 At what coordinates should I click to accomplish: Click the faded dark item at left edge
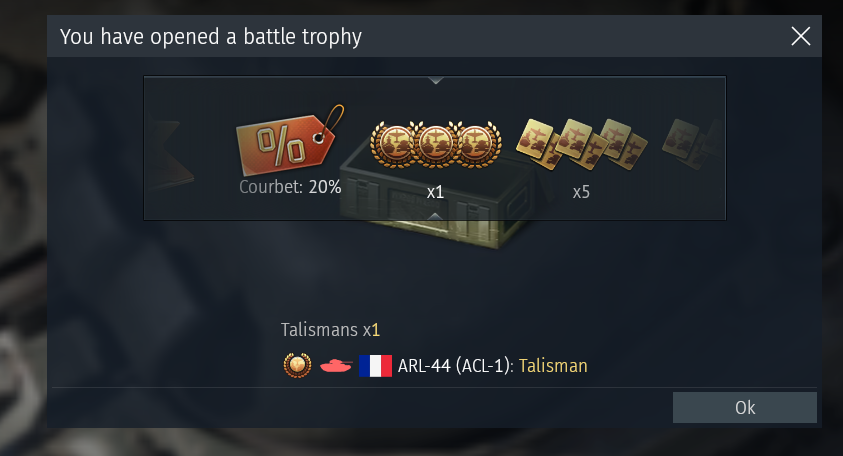point(169,156)
